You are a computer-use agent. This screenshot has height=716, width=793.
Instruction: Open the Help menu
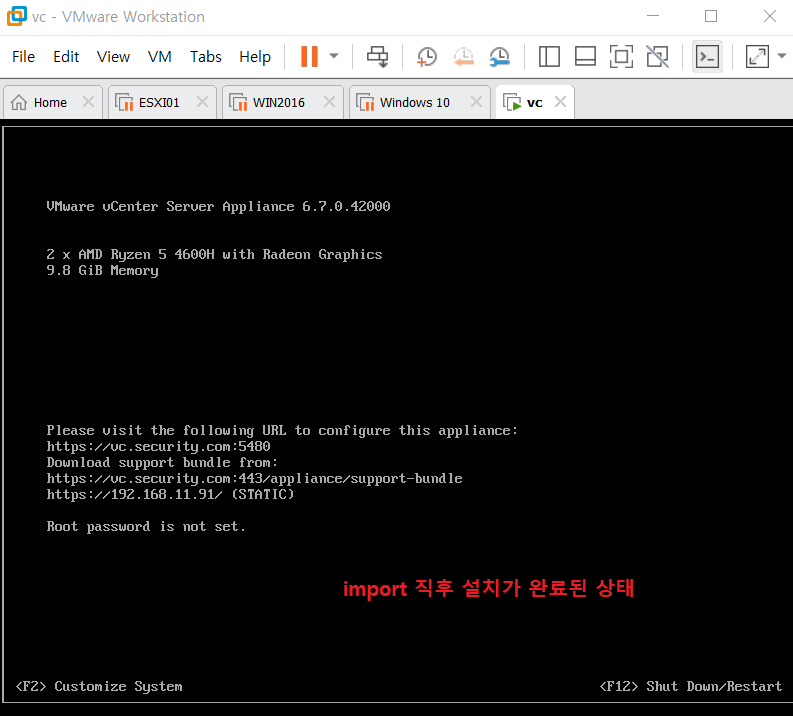255,57
